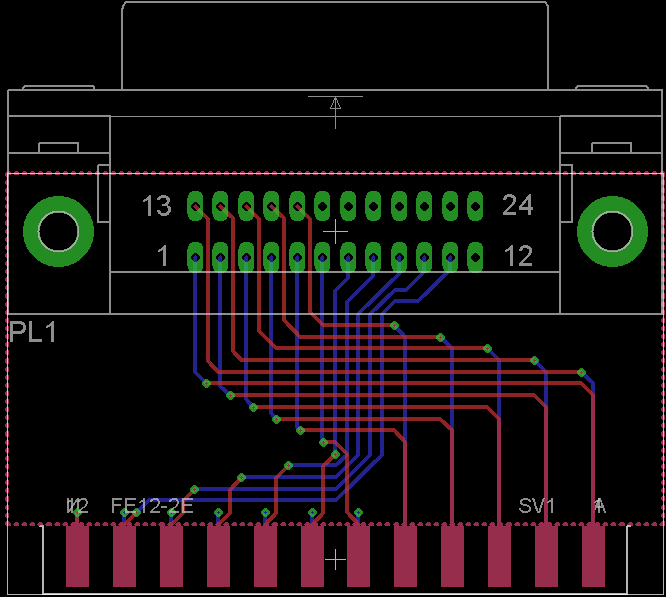The height and width of the screenshot is (597, 666).
Task: Click pin number label 13
Action: tap(156, 206)
